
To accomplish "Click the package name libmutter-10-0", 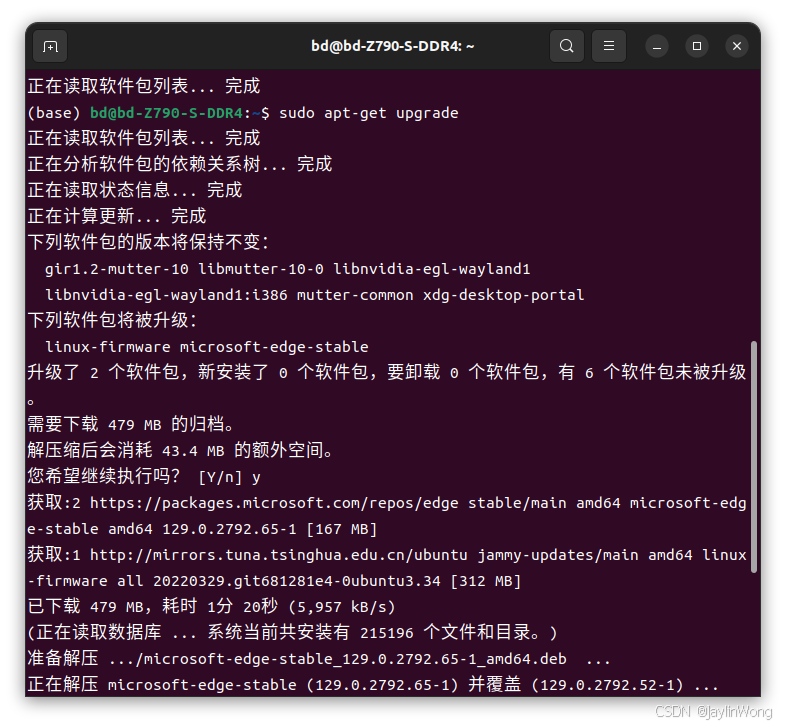I will [x=261, y=269].
